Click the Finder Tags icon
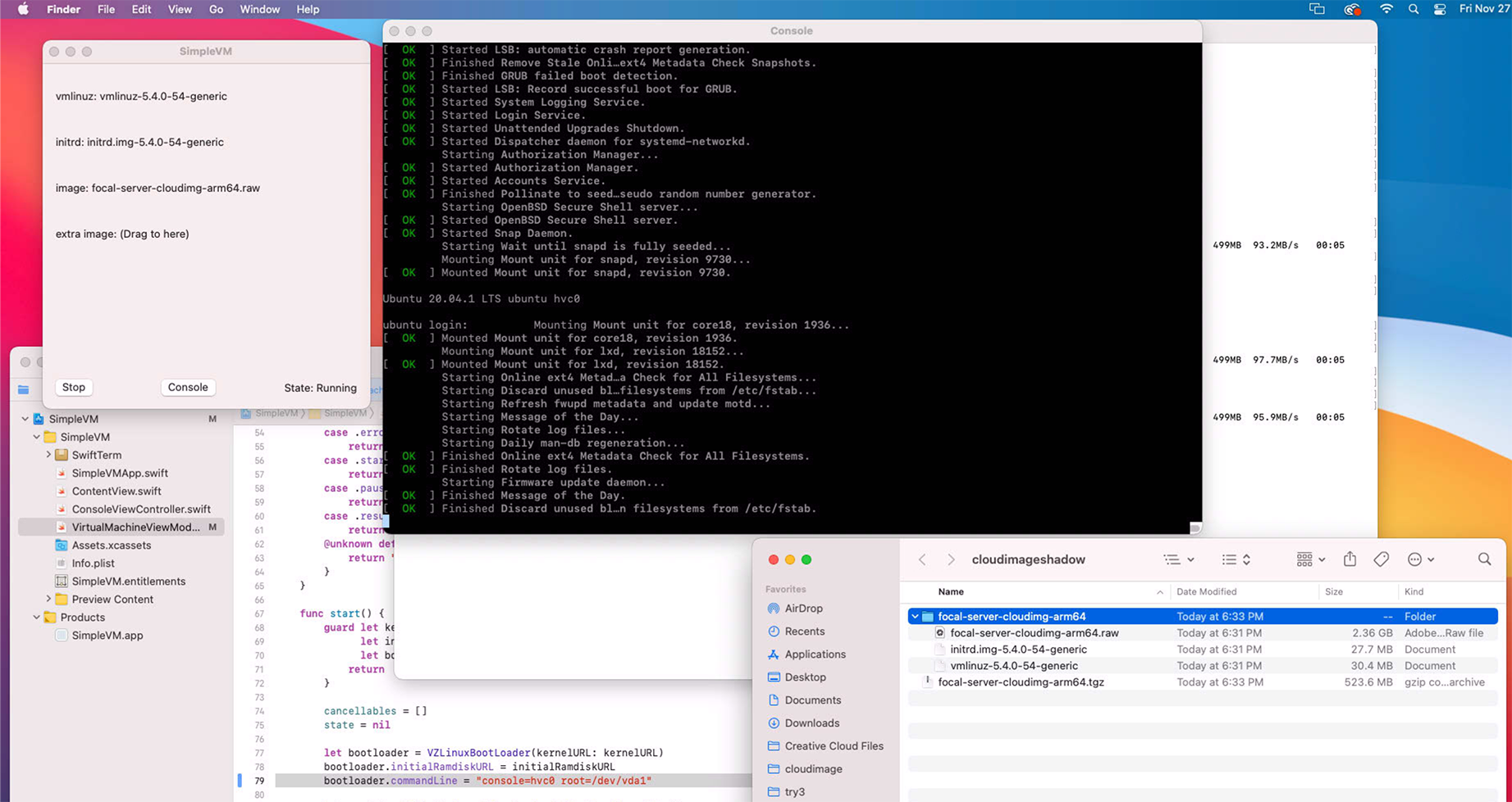This screenshot has width=1512, height=802. tap(1382, 559)
